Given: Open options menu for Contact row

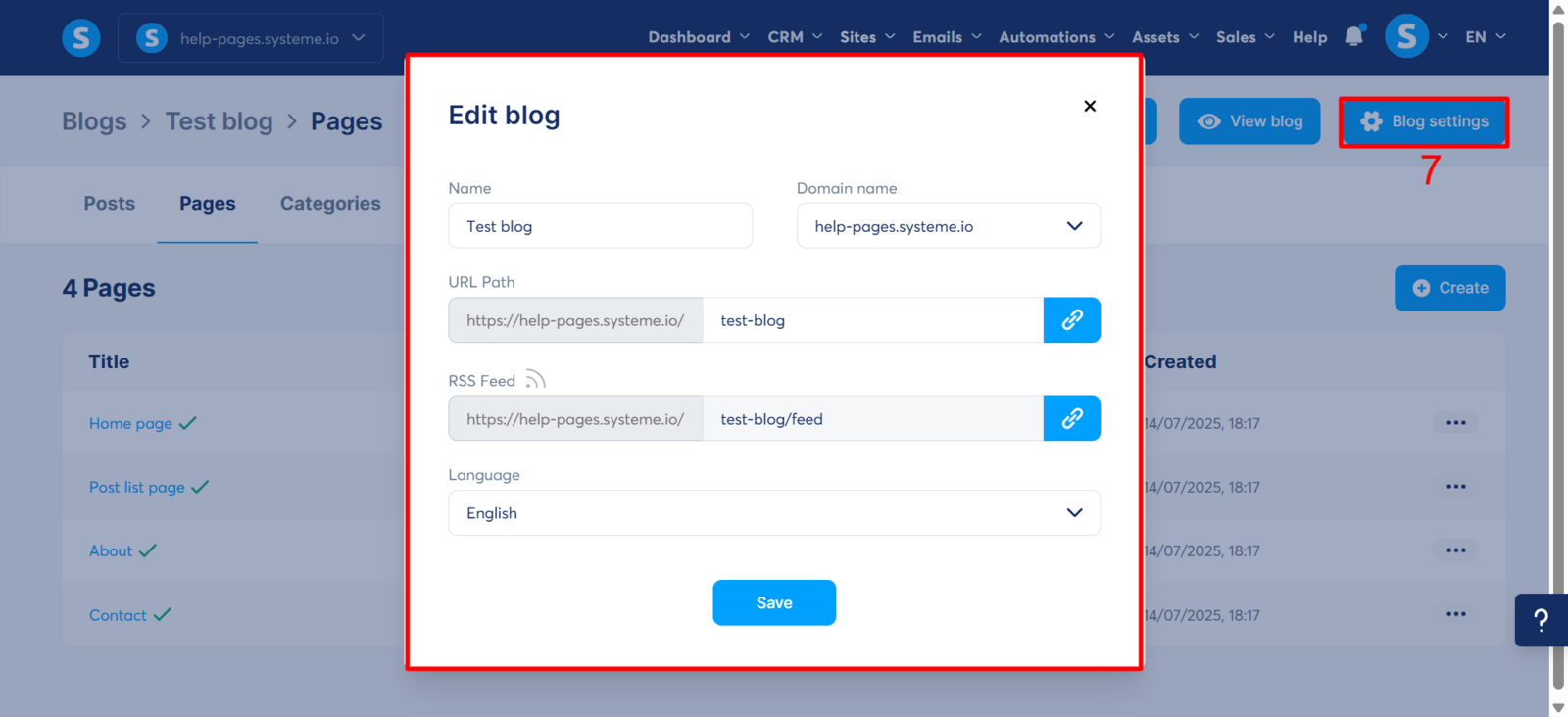Looking at the screenshot, I should pos(1456,614).
